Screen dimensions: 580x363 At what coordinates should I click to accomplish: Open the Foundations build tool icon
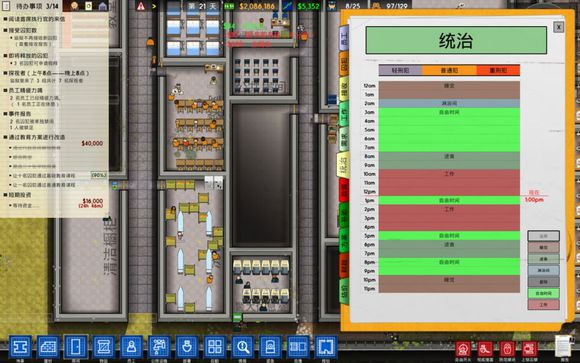pos(20,347)
